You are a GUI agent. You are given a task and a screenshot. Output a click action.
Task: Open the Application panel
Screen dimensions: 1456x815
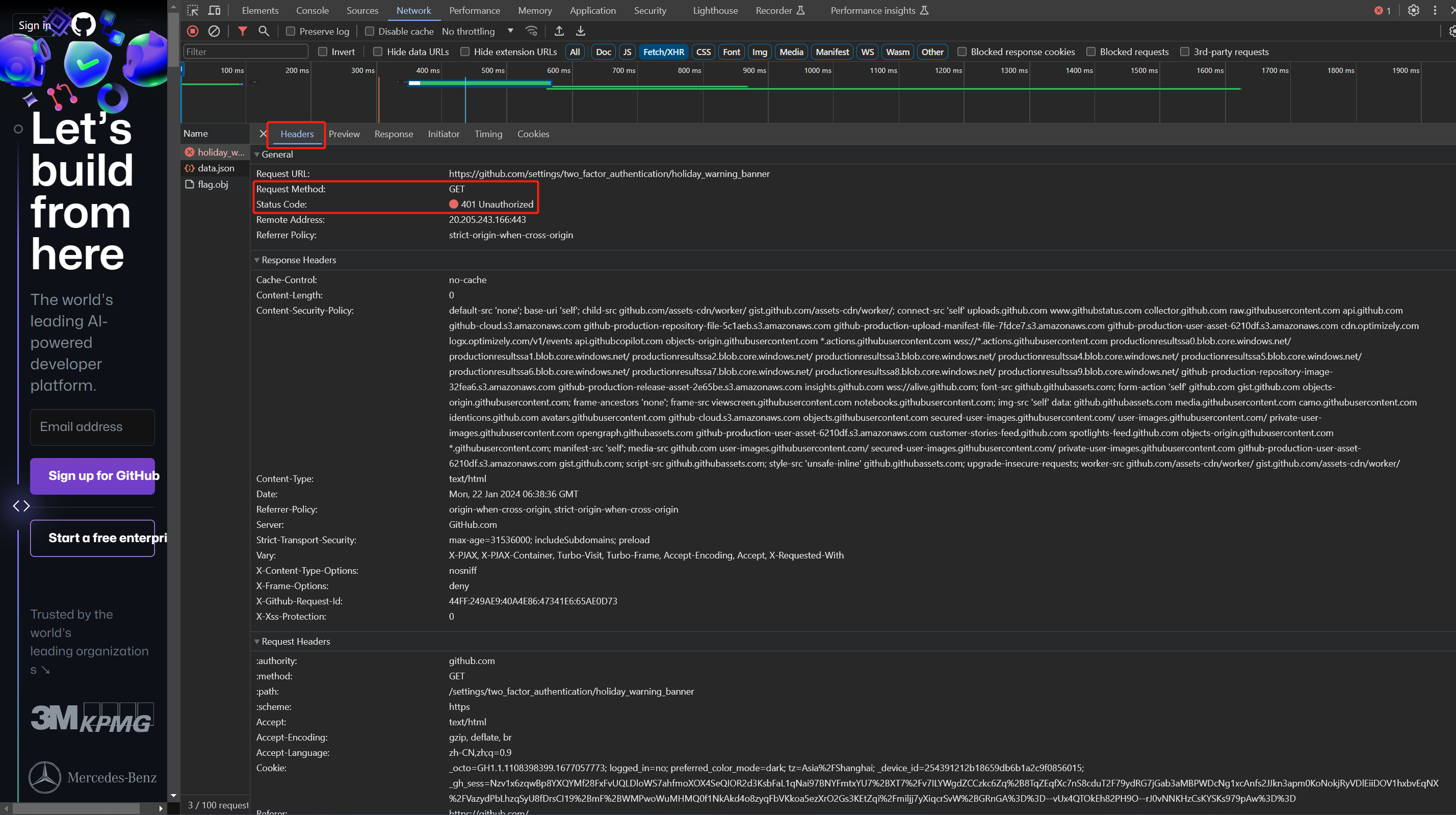click(x=593, y=10)
